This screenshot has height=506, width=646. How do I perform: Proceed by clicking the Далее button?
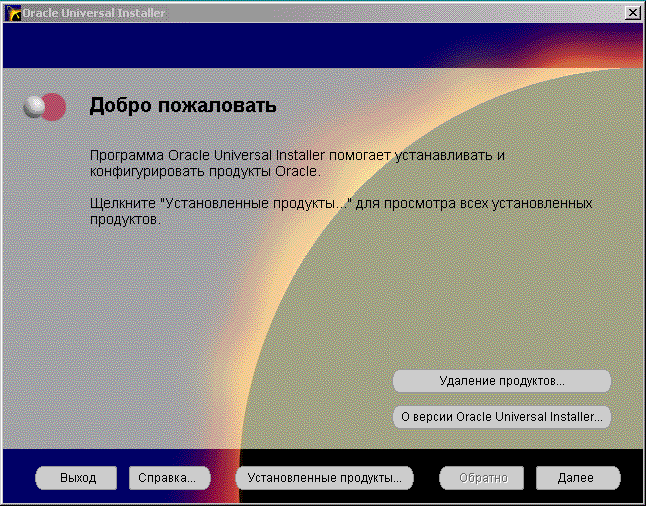(x=578, y=478)
